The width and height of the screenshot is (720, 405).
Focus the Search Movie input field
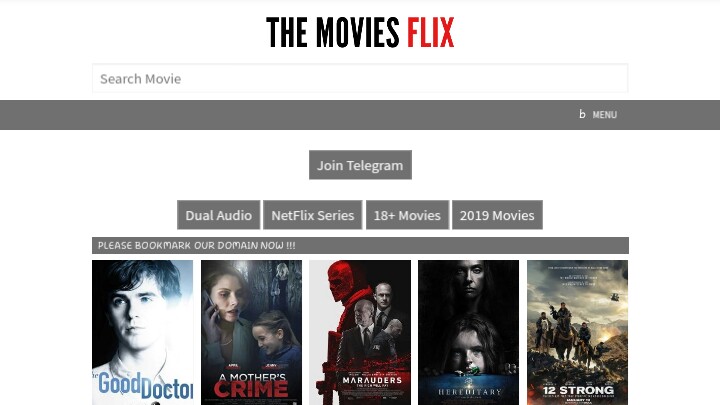point(360,79)
